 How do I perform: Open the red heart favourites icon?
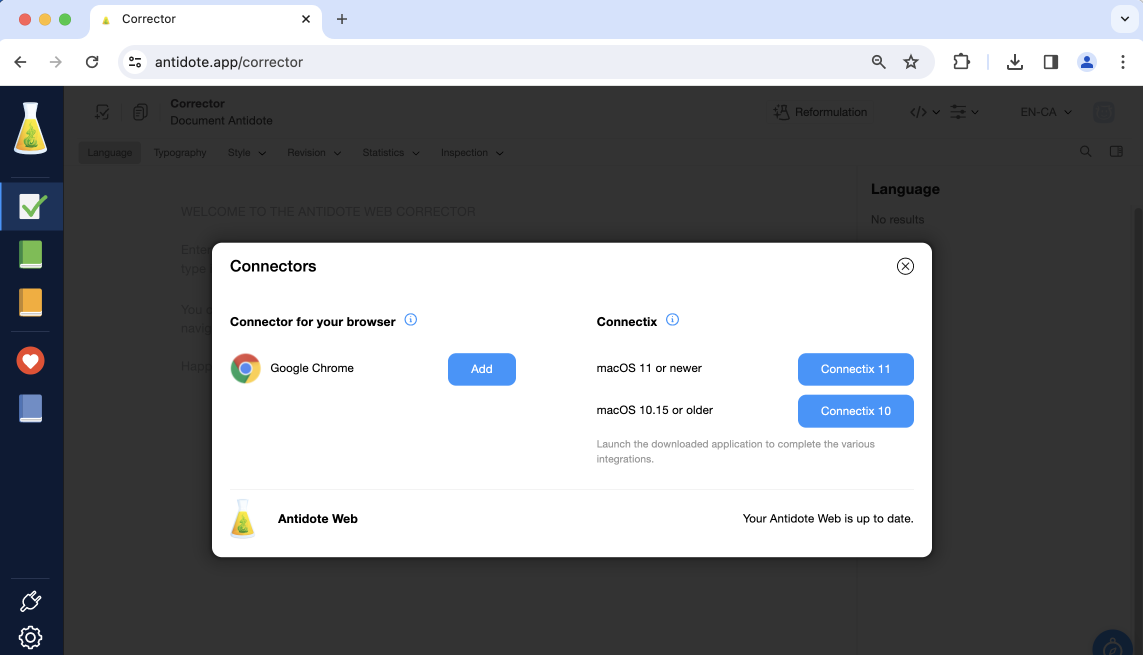click(x=31, y=361)
